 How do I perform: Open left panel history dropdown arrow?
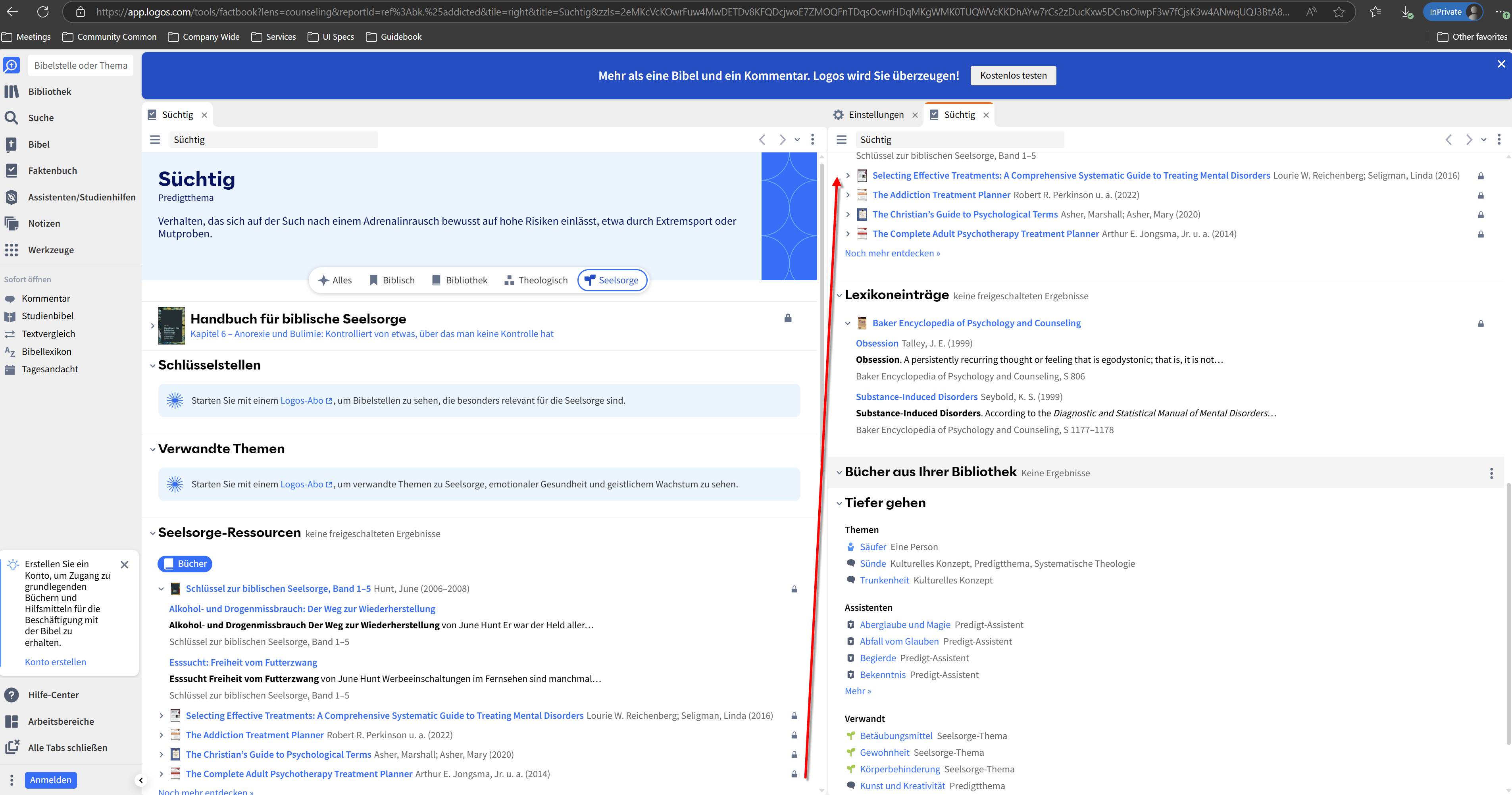coord(797,140)
